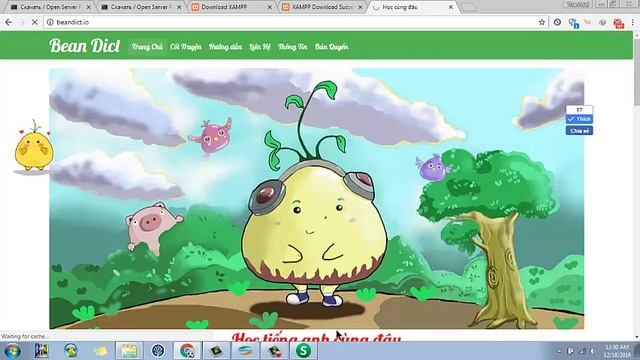This screenshot has width=640, height=360.
Task: View site info next to beandict.io
Action: (x=50, y=22)
